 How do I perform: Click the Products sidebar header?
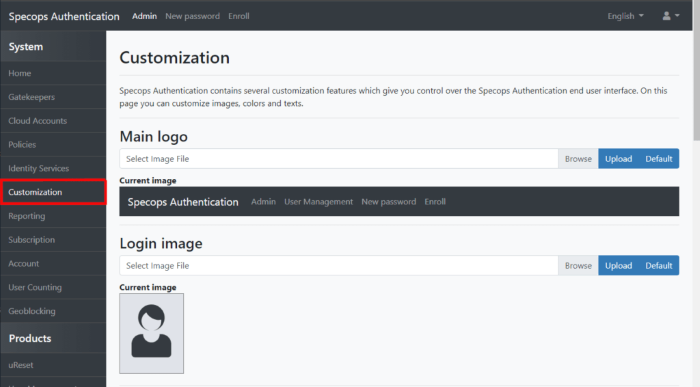[53, 338]
